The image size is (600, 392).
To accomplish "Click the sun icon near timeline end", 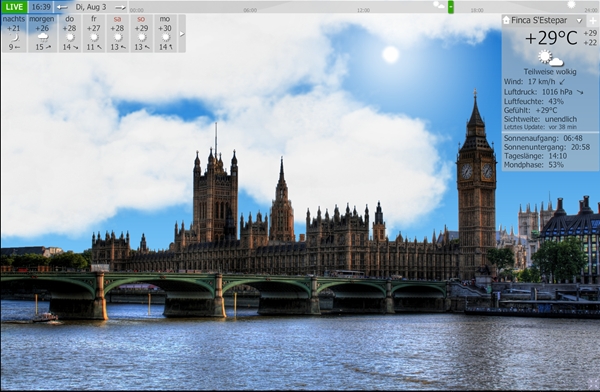I will [x=571, y=4].
